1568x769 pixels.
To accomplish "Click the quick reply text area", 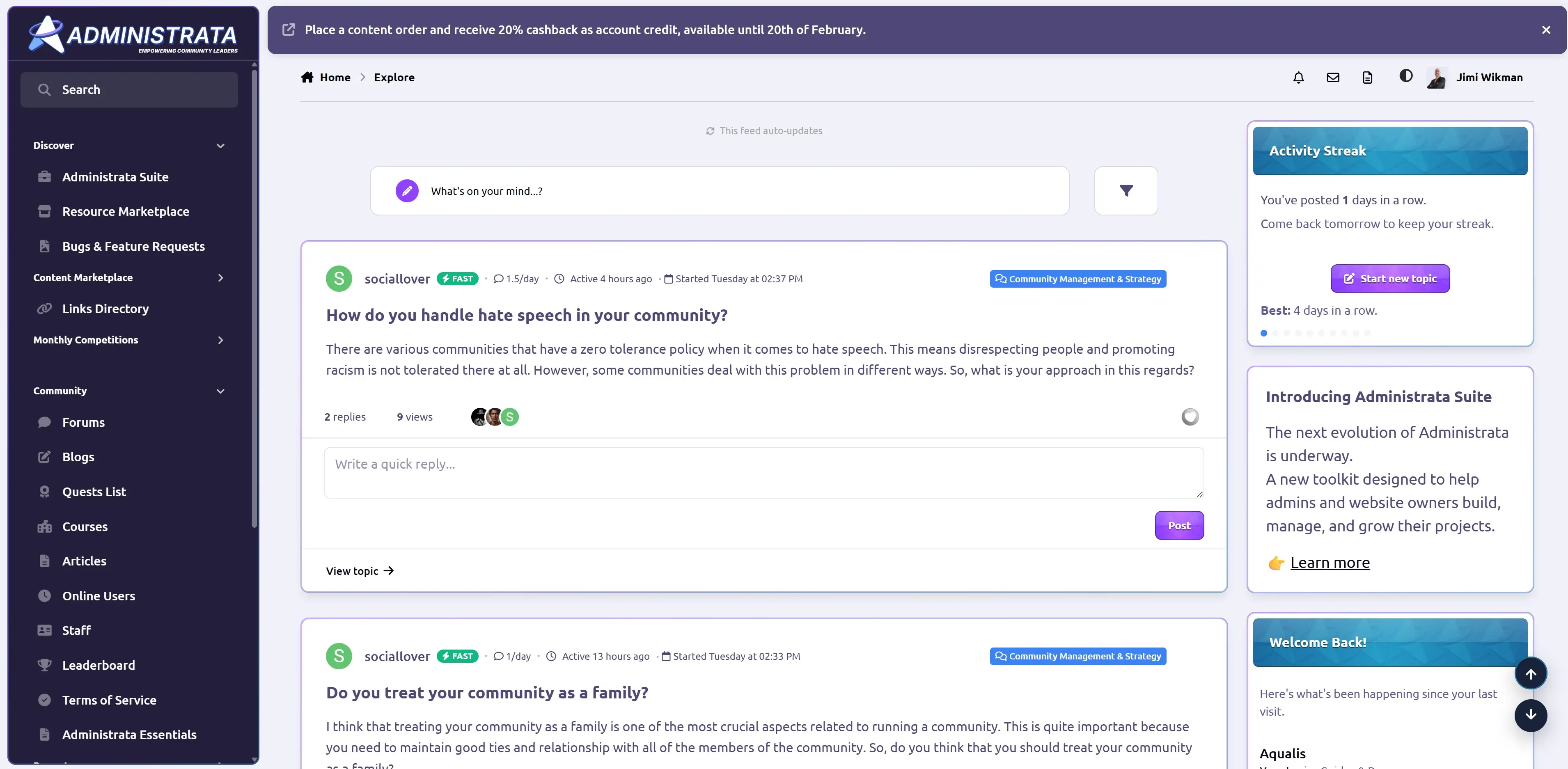I will 763,473.
